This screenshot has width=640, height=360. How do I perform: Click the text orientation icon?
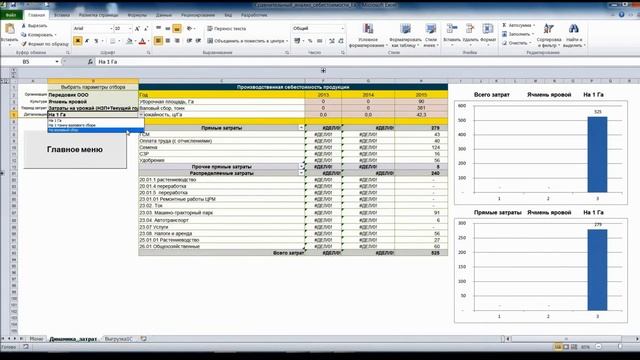click(189, 29)
